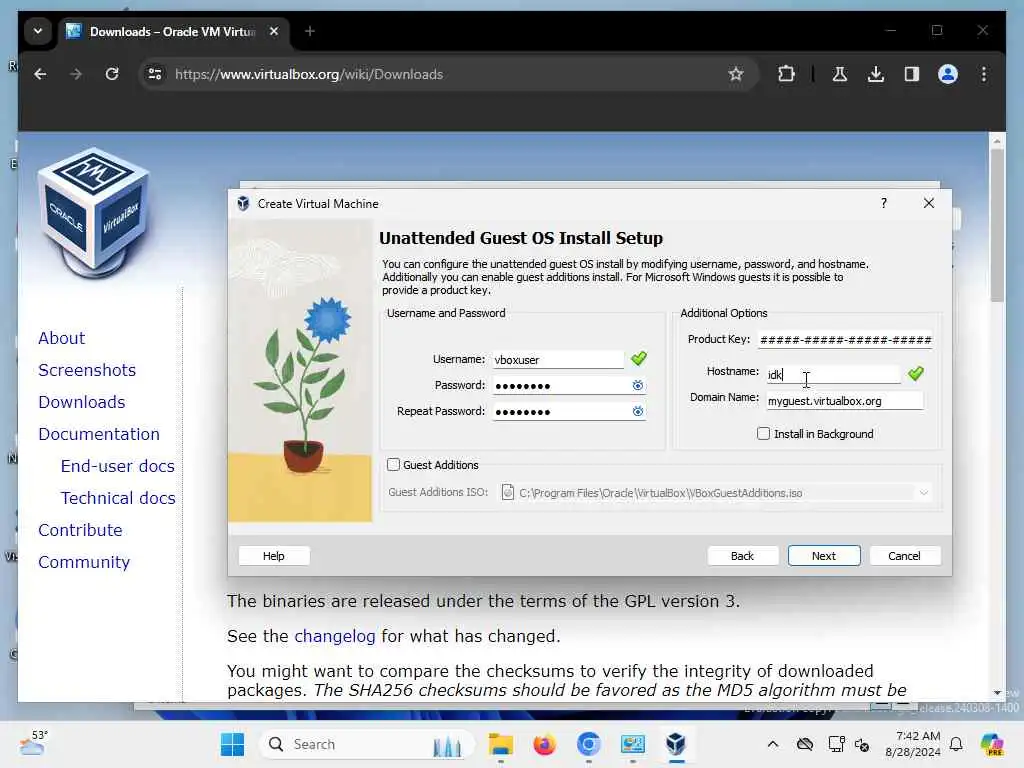Close the Downloads – Oracle VM VirtualBox tab
This screenshot has height=768, width=1024.
pos(274,31)
